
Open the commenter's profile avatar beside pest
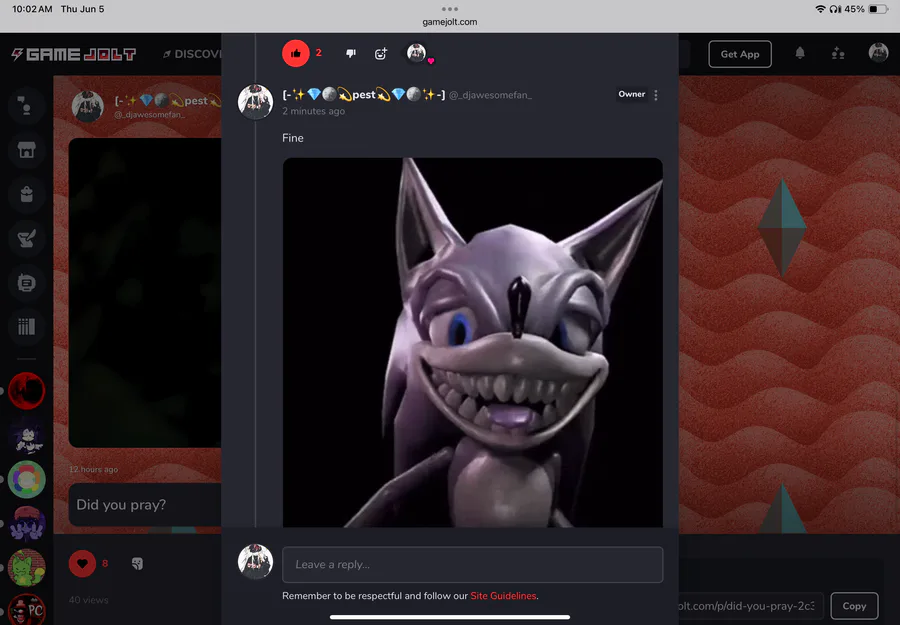(x=255, y=102)
